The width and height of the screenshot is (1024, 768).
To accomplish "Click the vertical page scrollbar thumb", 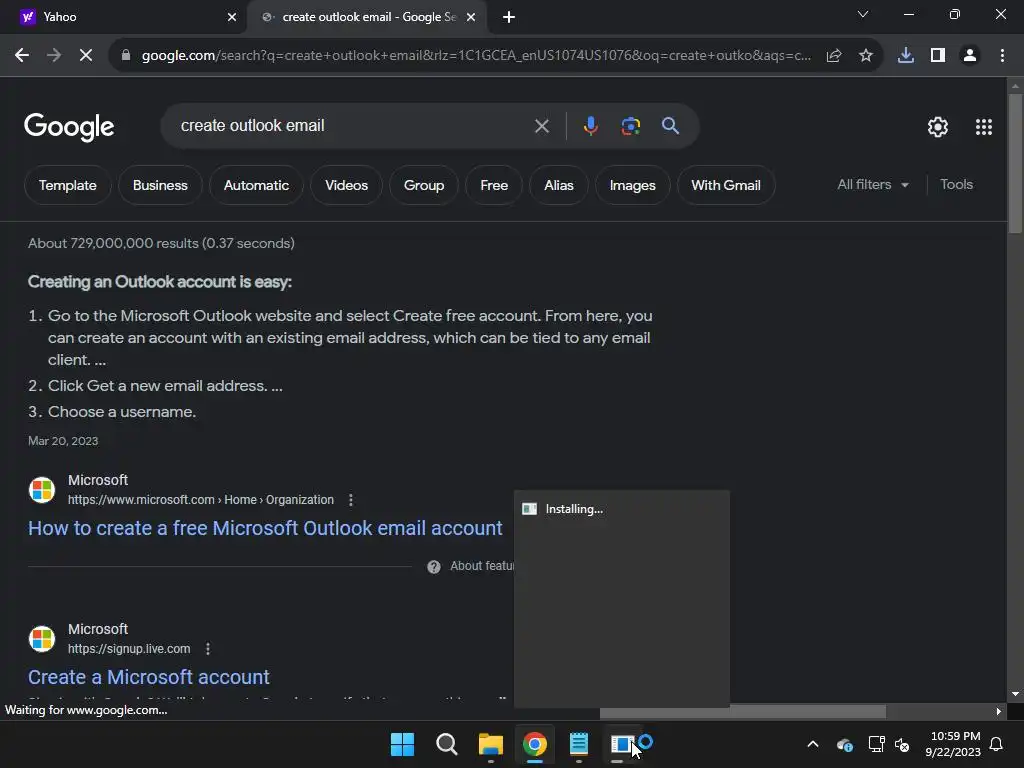I will click(1015, 163).
